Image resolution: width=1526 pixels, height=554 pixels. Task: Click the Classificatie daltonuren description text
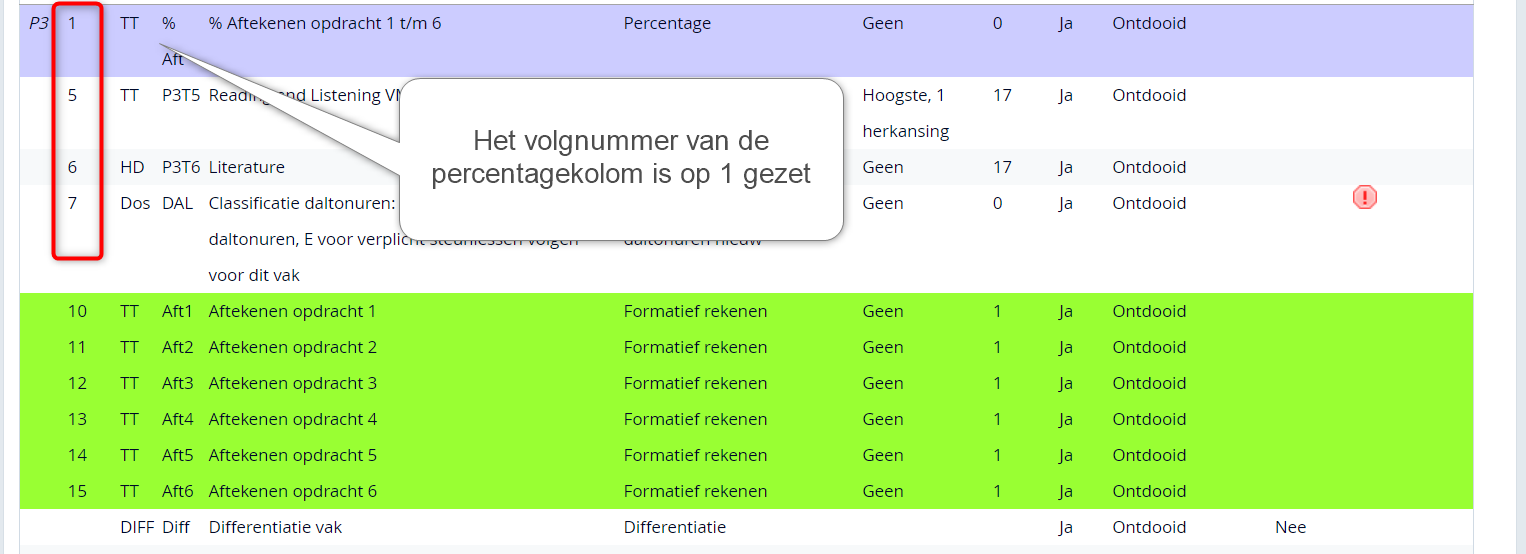[x=302, y=203]
